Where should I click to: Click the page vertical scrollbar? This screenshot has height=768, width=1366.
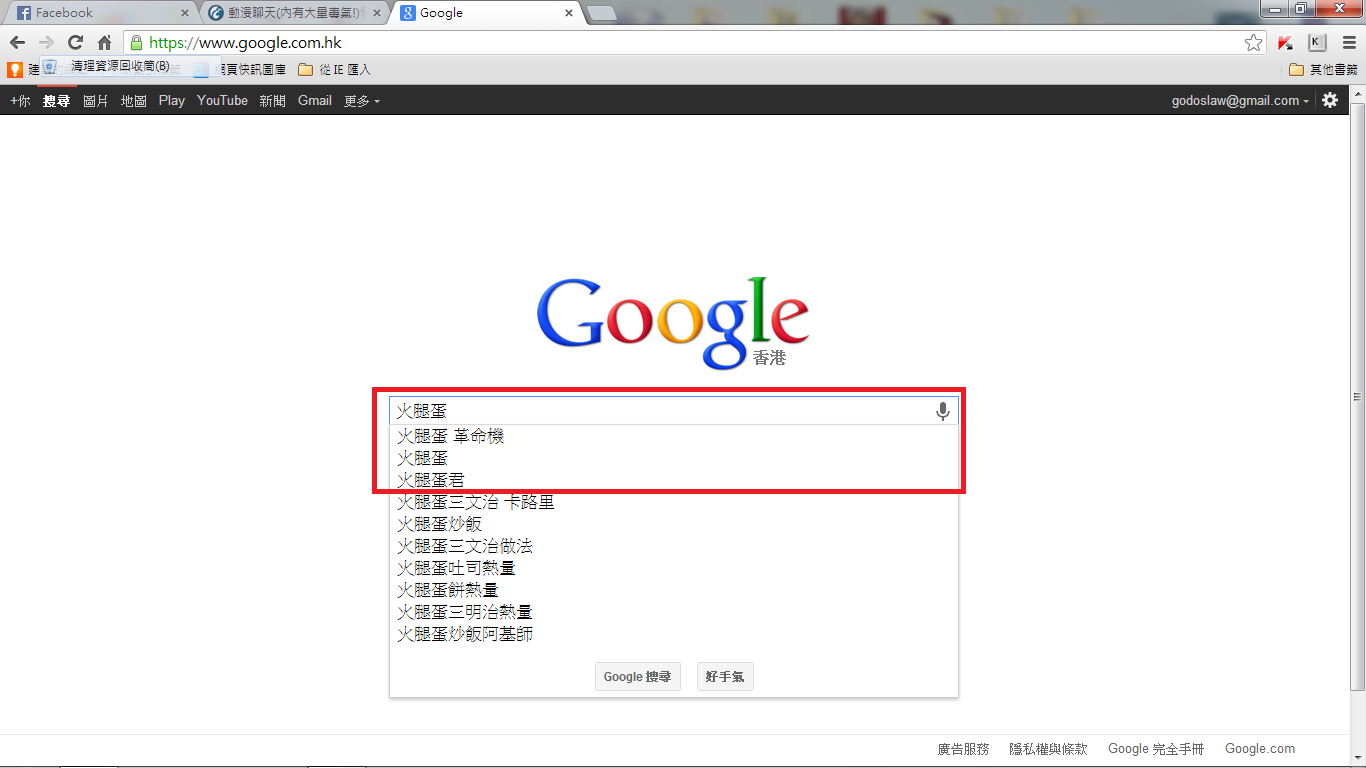pyautogui.click(x=1357, y=395)
